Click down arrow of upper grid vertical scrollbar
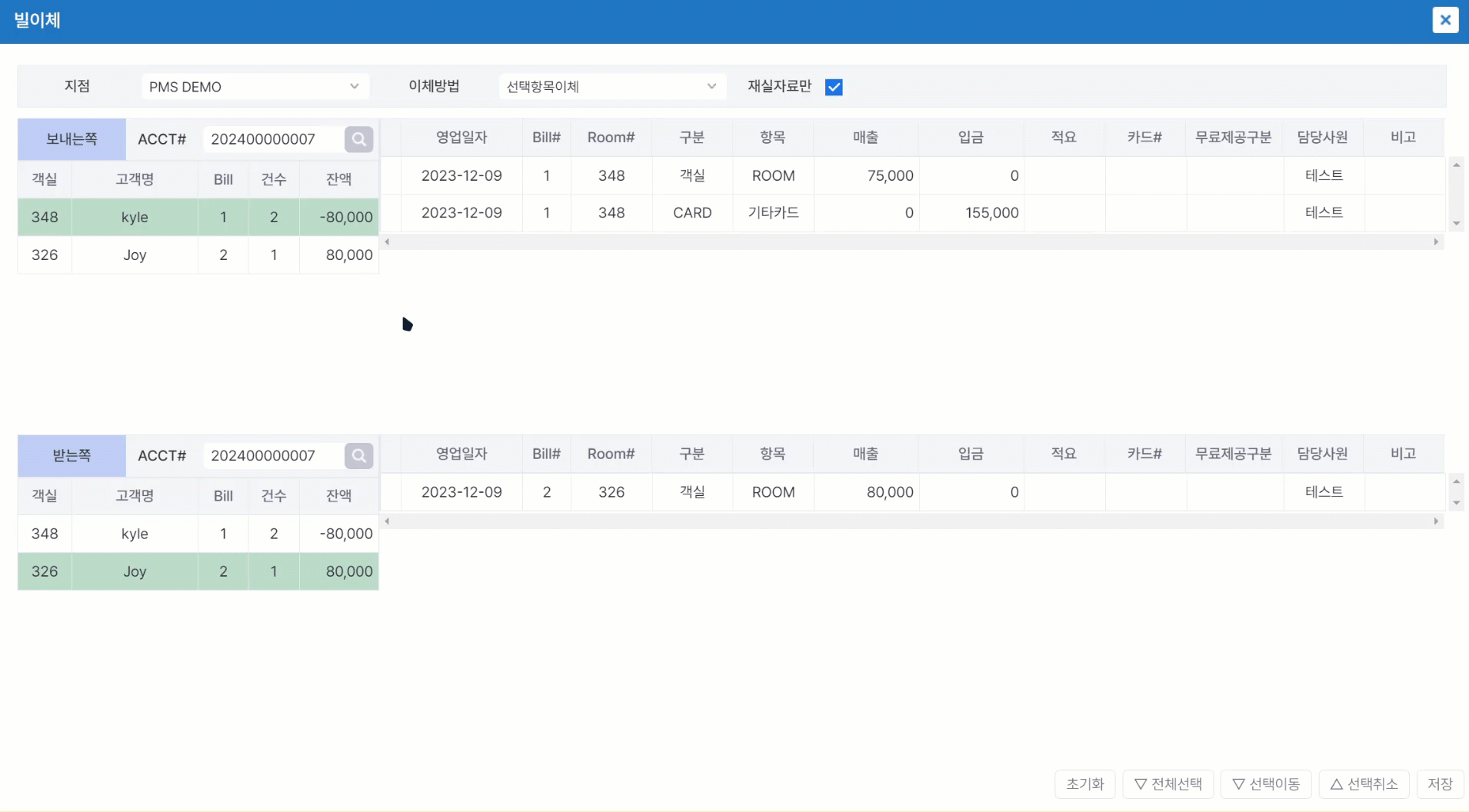The width and height of the screenshot is (1469, 812). [1456, 224]
